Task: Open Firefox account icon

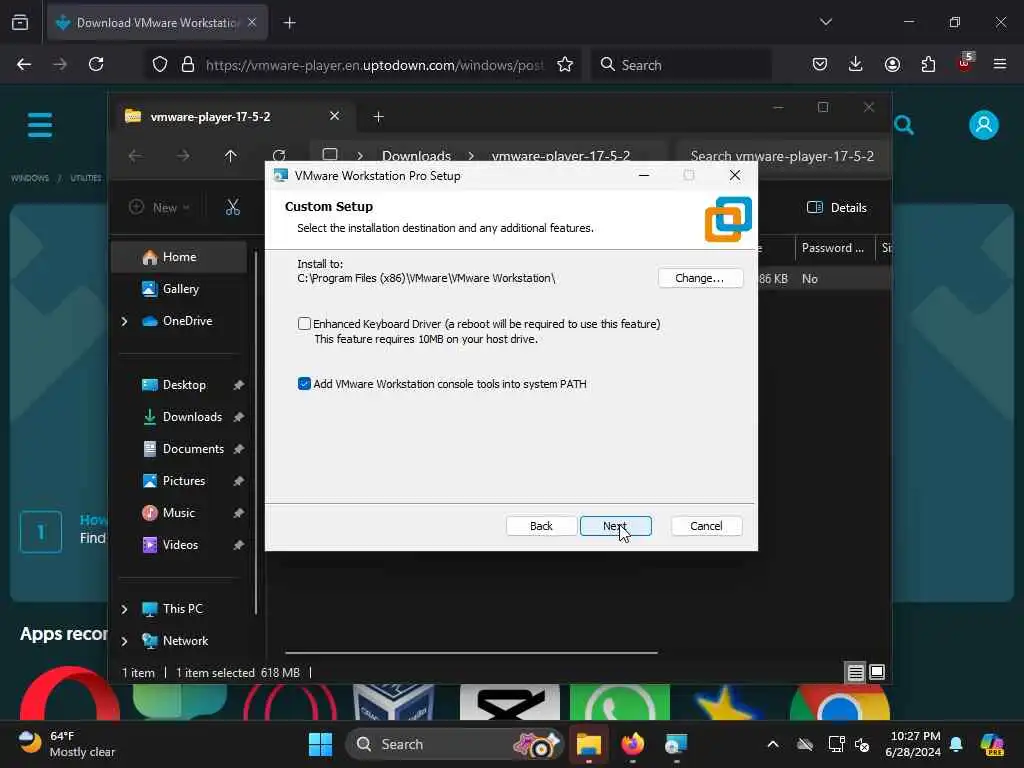Action: (x=892, y=64)
